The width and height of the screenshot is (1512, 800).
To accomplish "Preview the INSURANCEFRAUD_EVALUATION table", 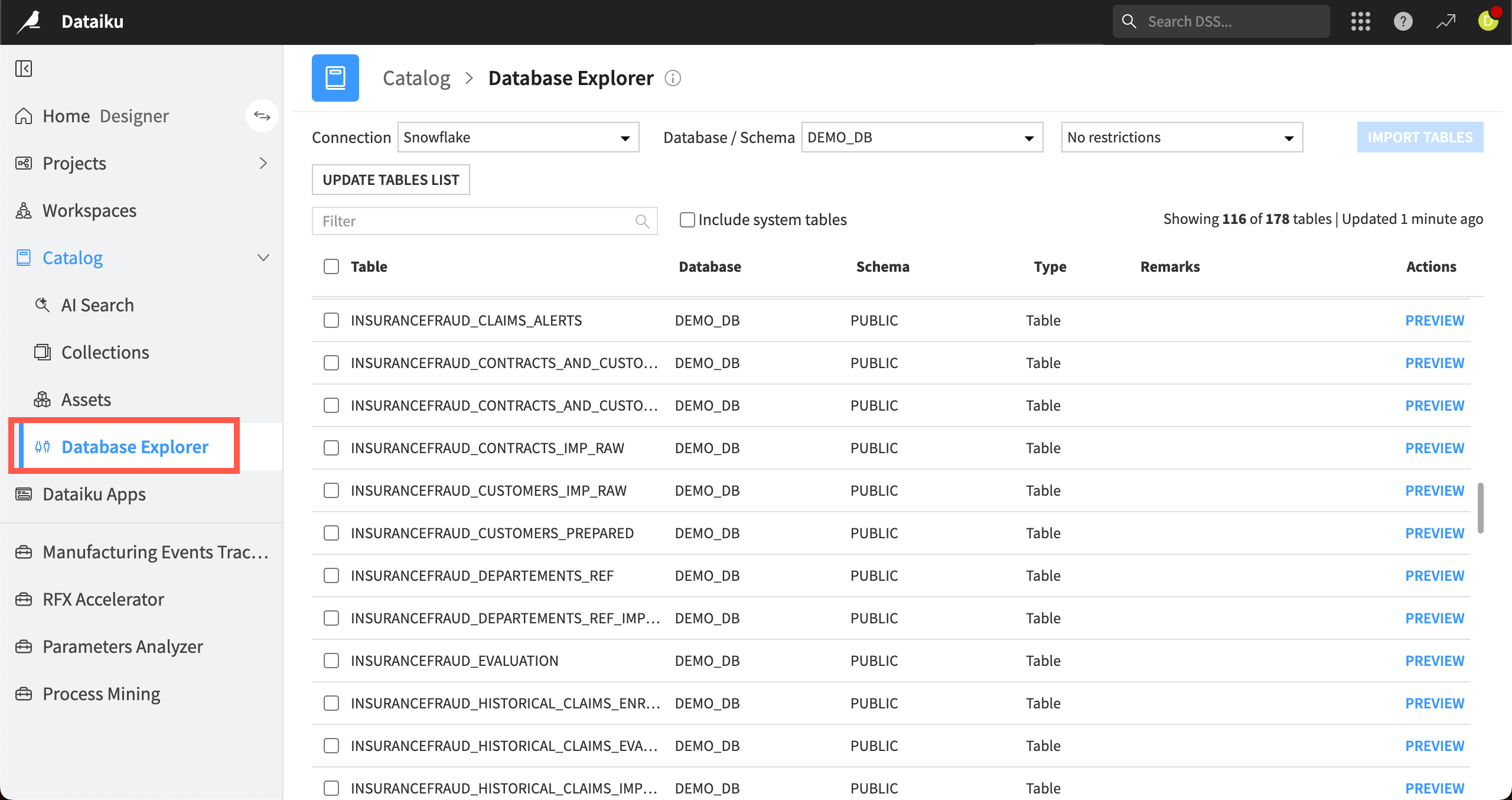I will (x=1435, y=661).
